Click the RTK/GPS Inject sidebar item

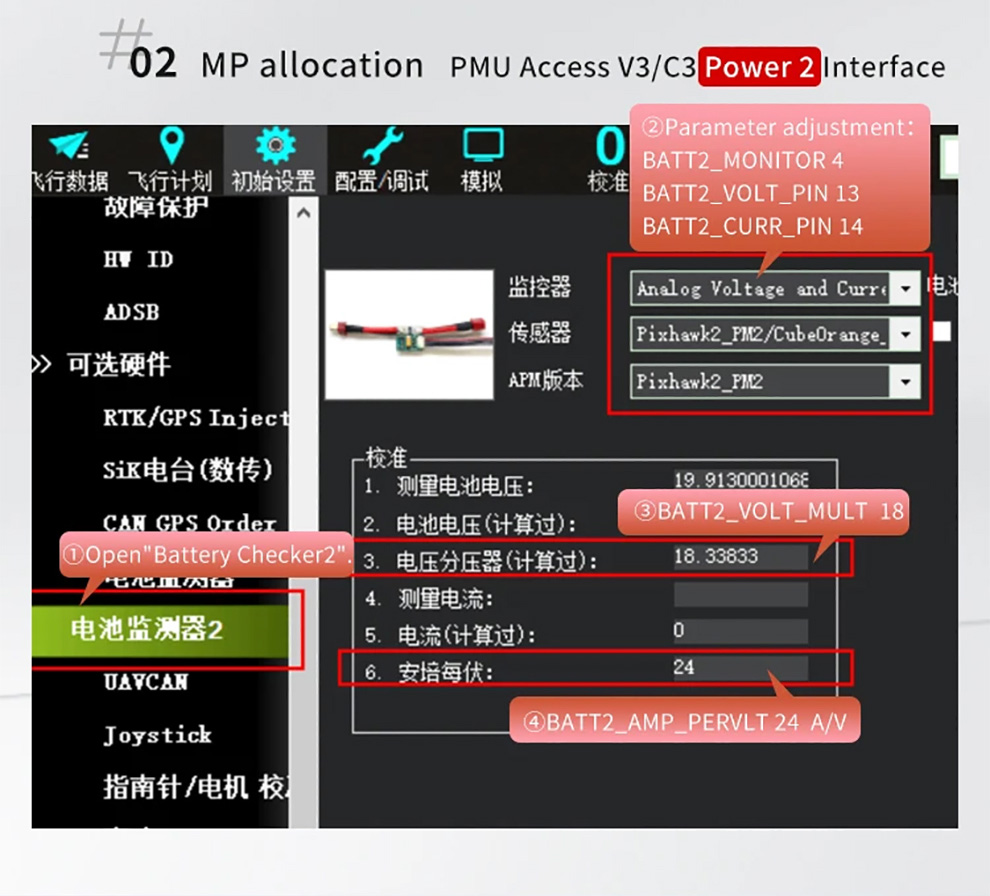(195, 418)
